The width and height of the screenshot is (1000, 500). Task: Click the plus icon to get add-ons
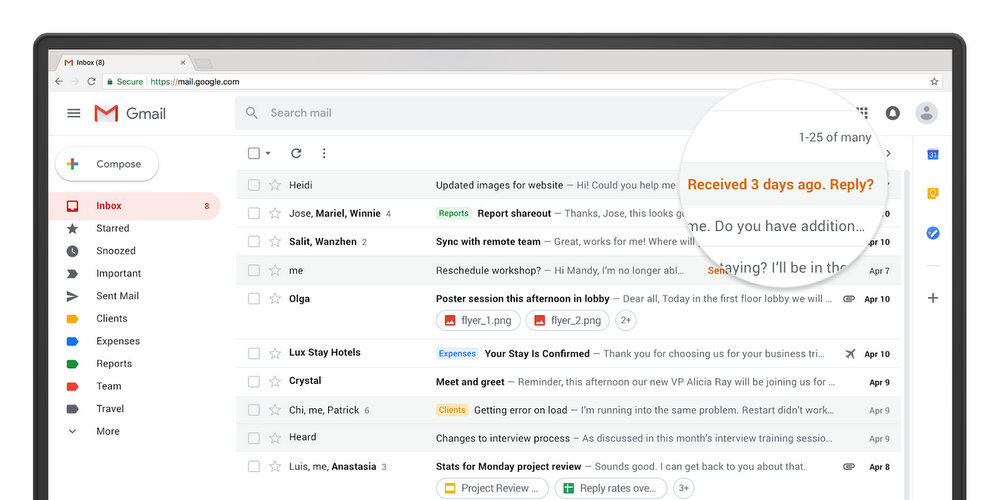pos(932,298)
